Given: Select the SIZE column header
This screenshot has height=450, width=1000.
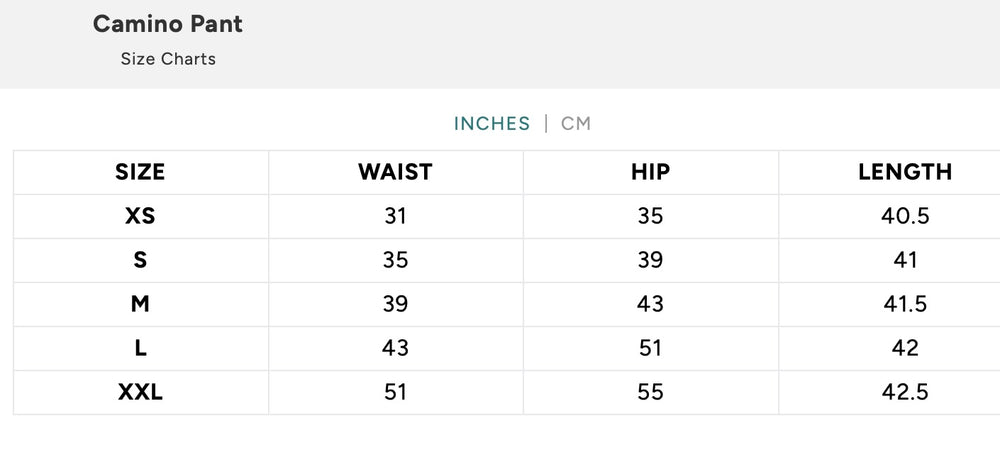Looking at the screenshot, I should (x=140, y=172).
